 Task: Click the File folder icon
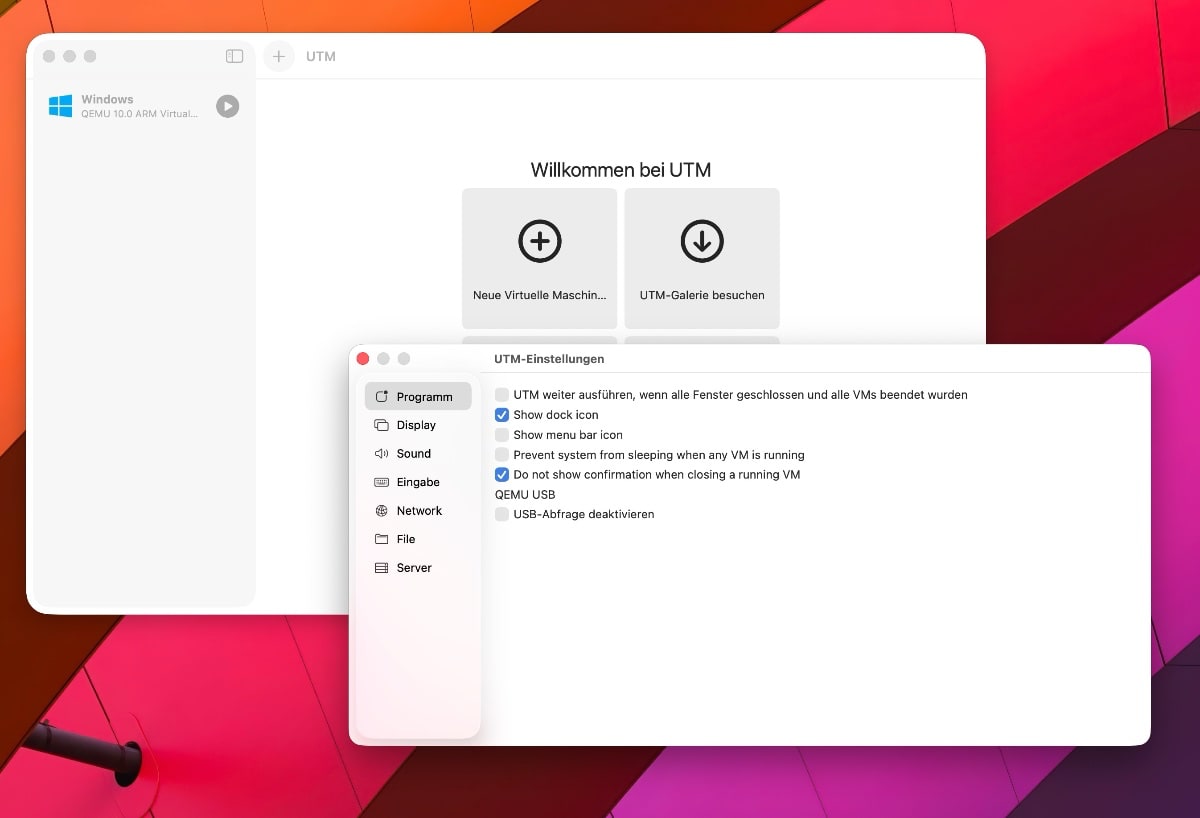point(381,539)
